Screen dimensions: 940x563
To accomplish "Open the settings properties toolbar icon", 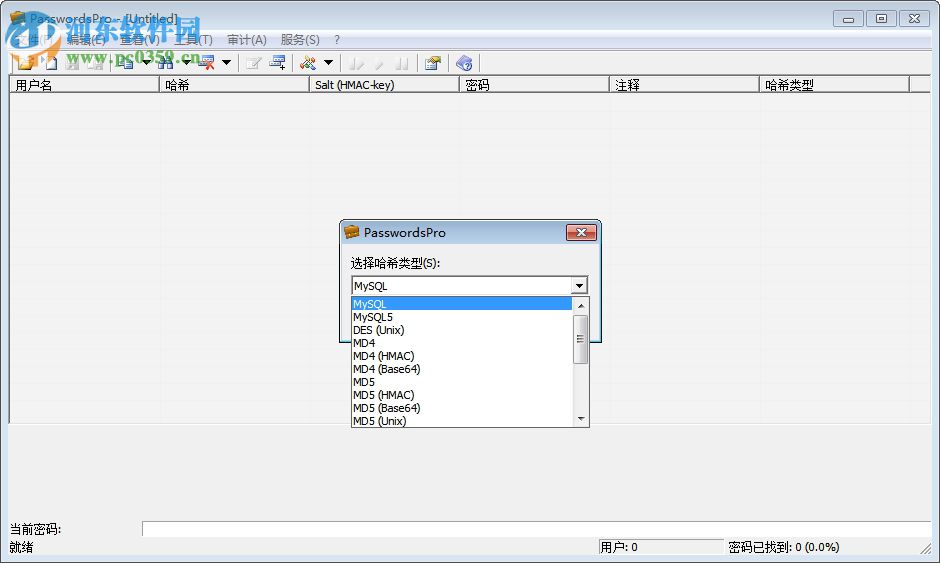I will pyautogui.click(x=432, y=62).
